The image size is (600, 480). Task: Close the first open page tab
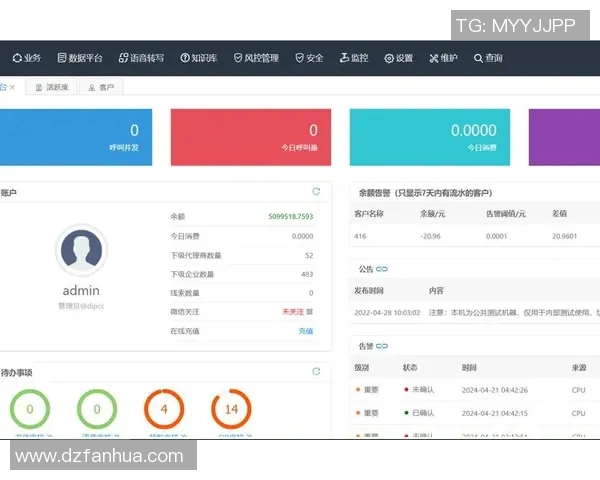click(12, 87)
